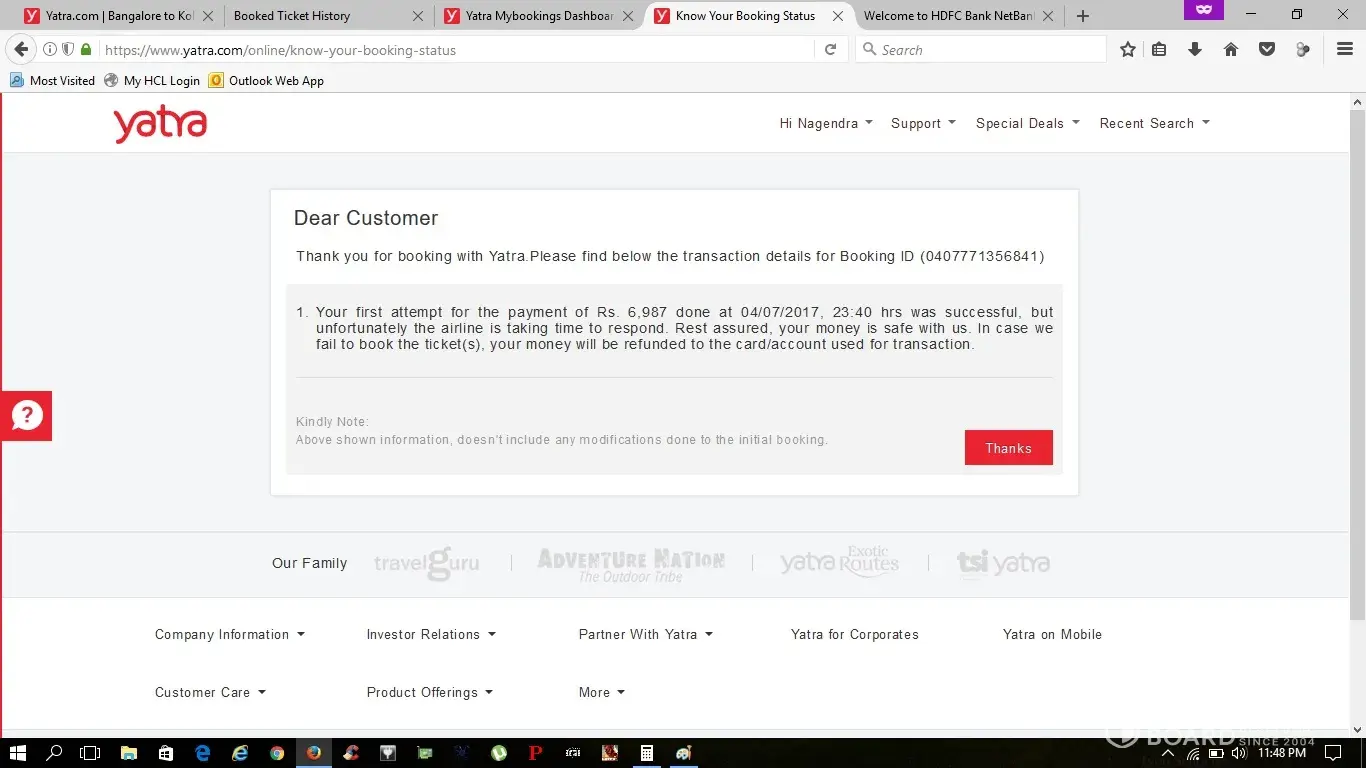This screenshot has height=768, width=1366.
Task: Click the Yatra logo
Action: point(160,124)
